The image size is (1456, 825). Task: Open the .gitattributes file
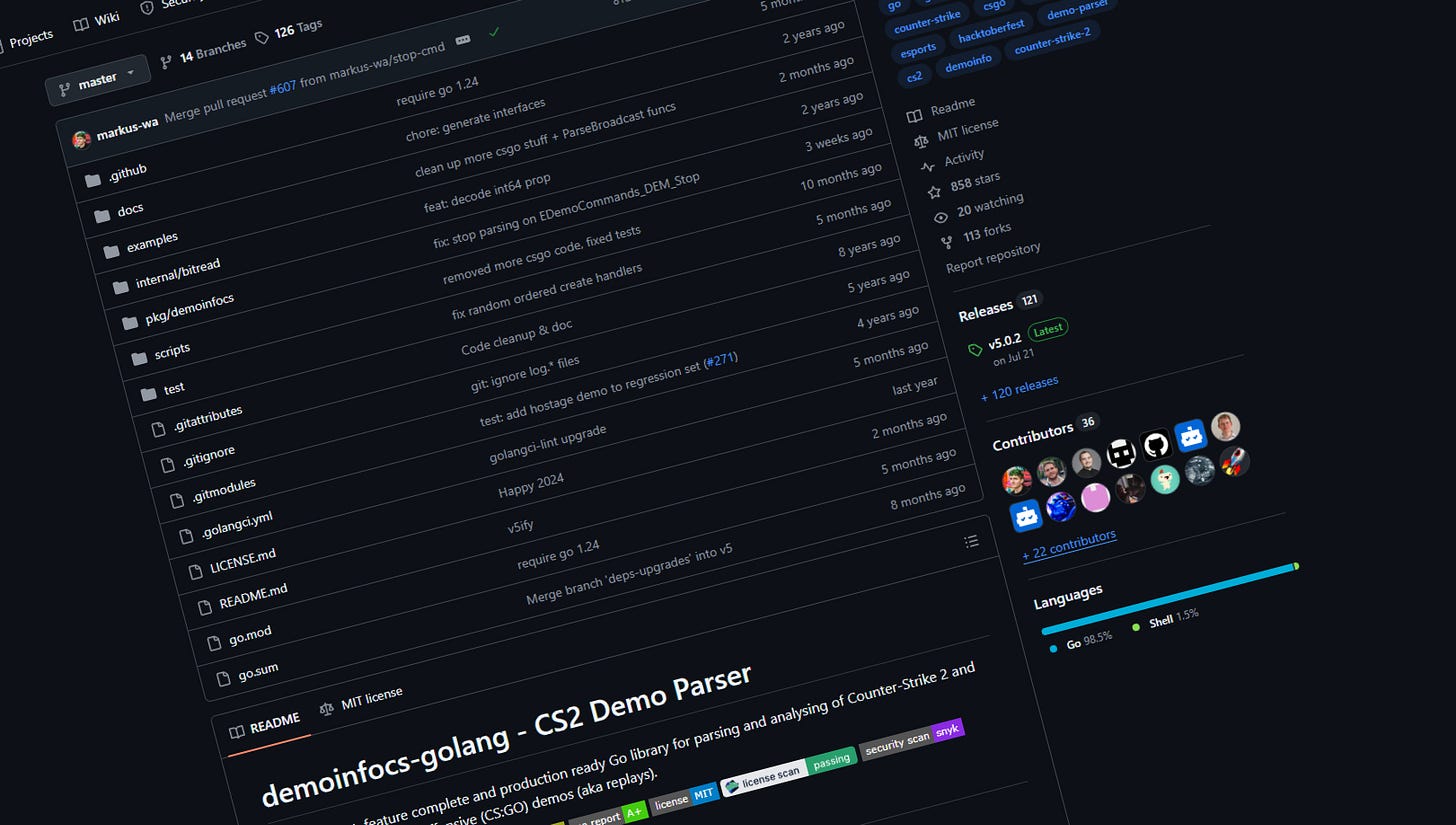pos(207,418)
